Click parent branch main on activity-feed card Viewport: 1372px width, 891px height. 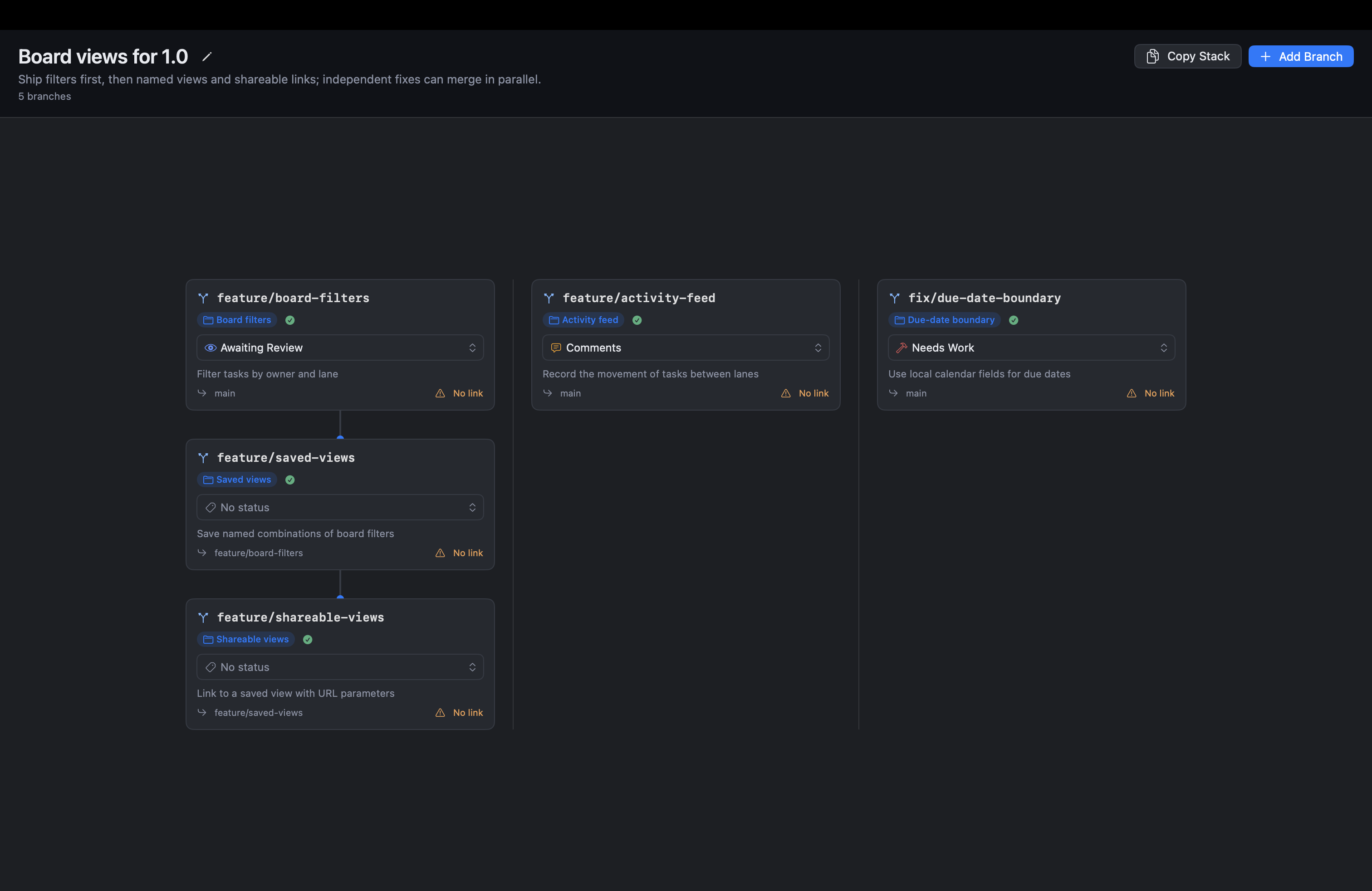(570, 393)
